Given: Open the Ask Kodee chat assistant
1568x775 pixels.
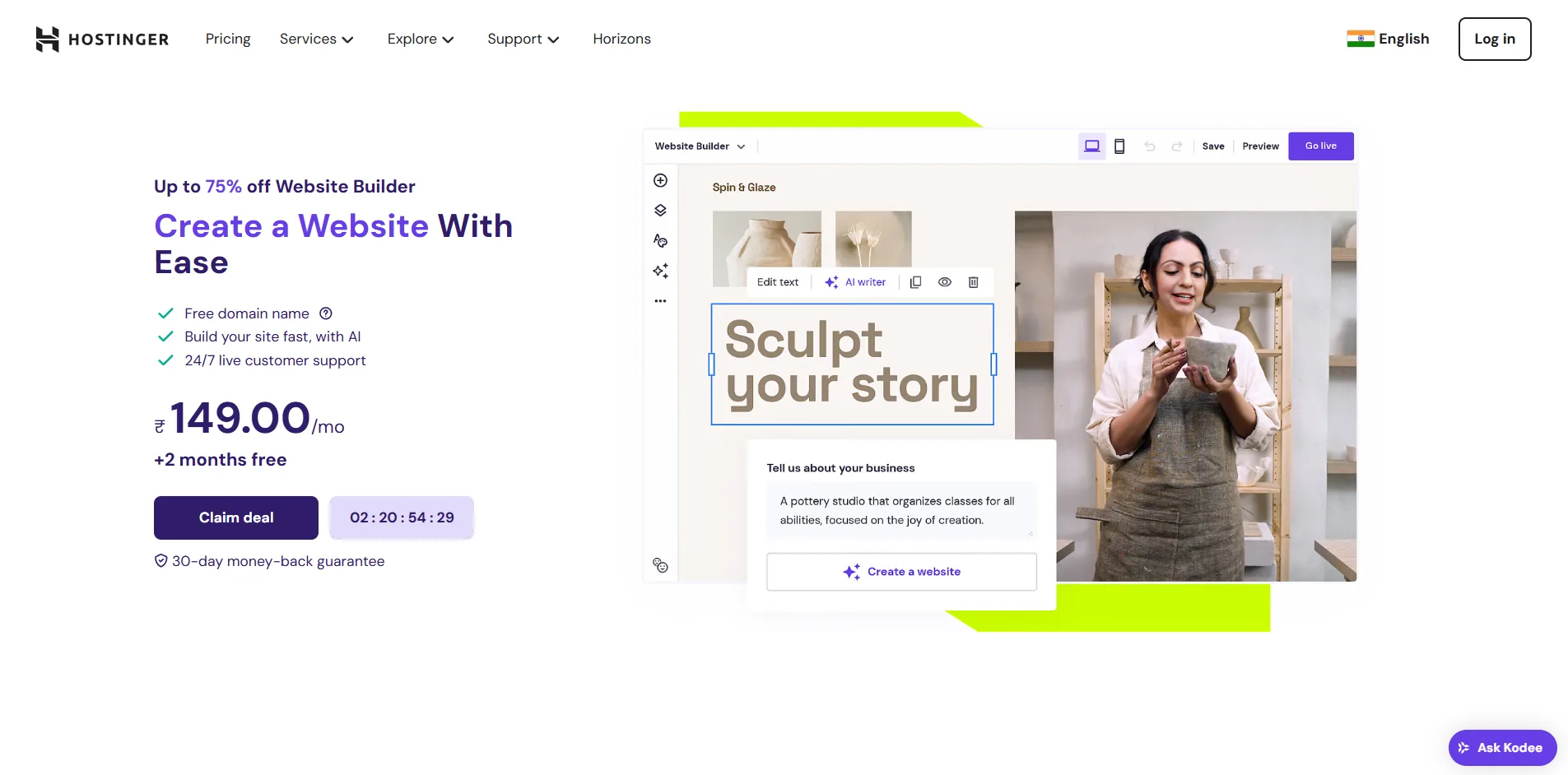Looking at the screenshot, I should tap(1502, 748).
